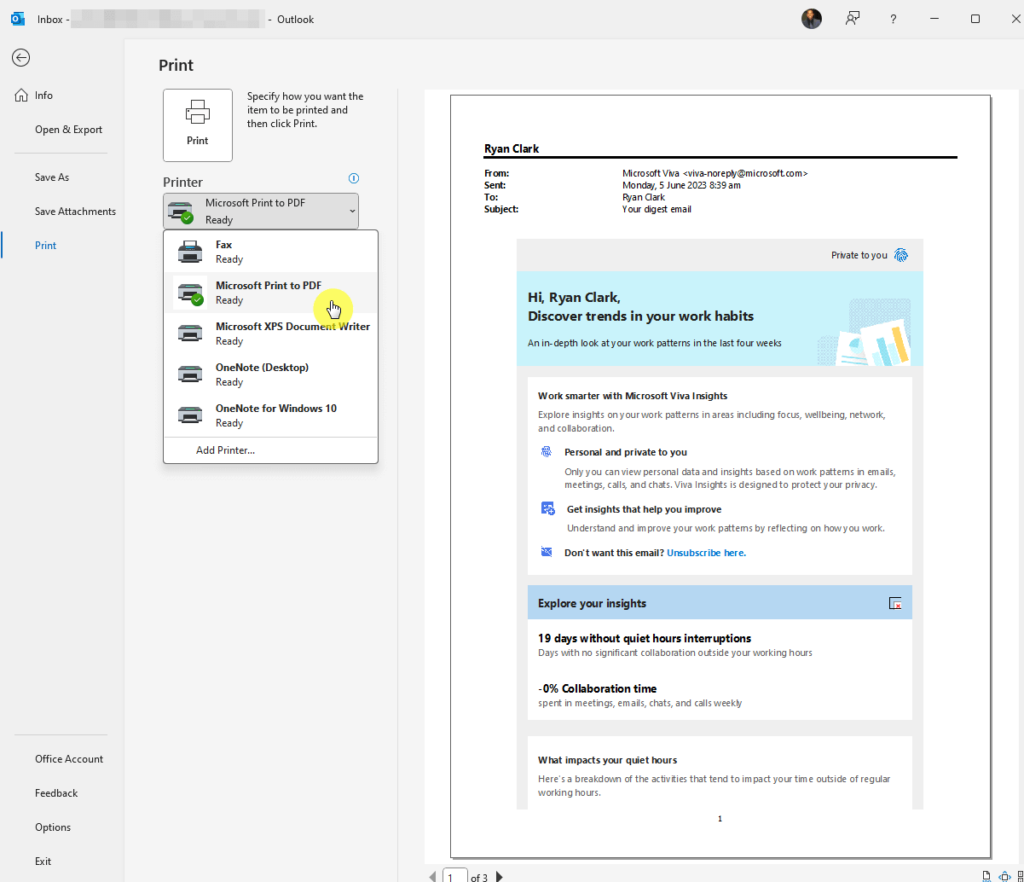Open the Office Account page

[x=69, y=759]
